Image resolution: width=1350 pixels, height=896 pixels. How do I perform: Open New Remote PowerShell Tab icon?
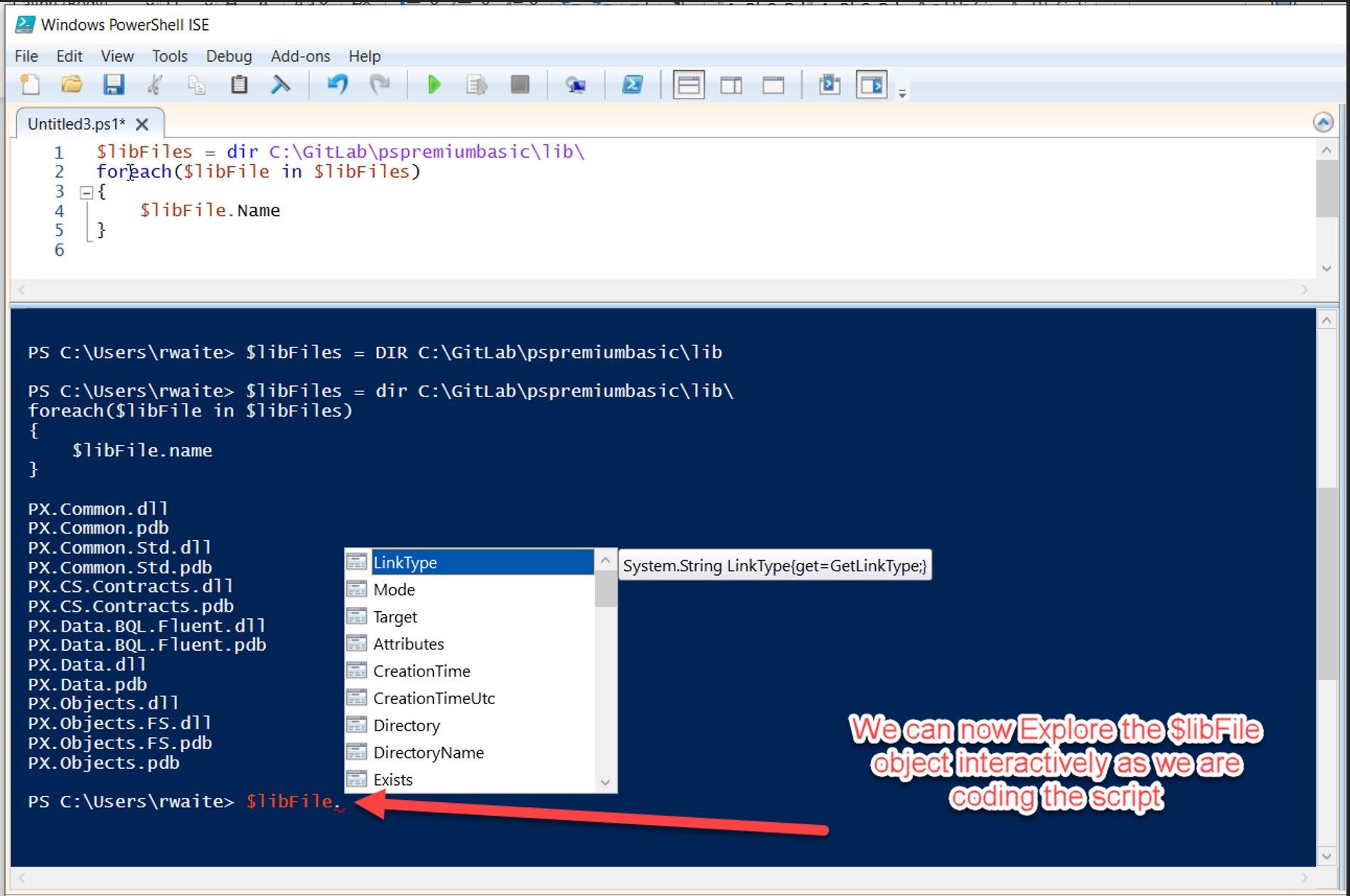(575, 85)
